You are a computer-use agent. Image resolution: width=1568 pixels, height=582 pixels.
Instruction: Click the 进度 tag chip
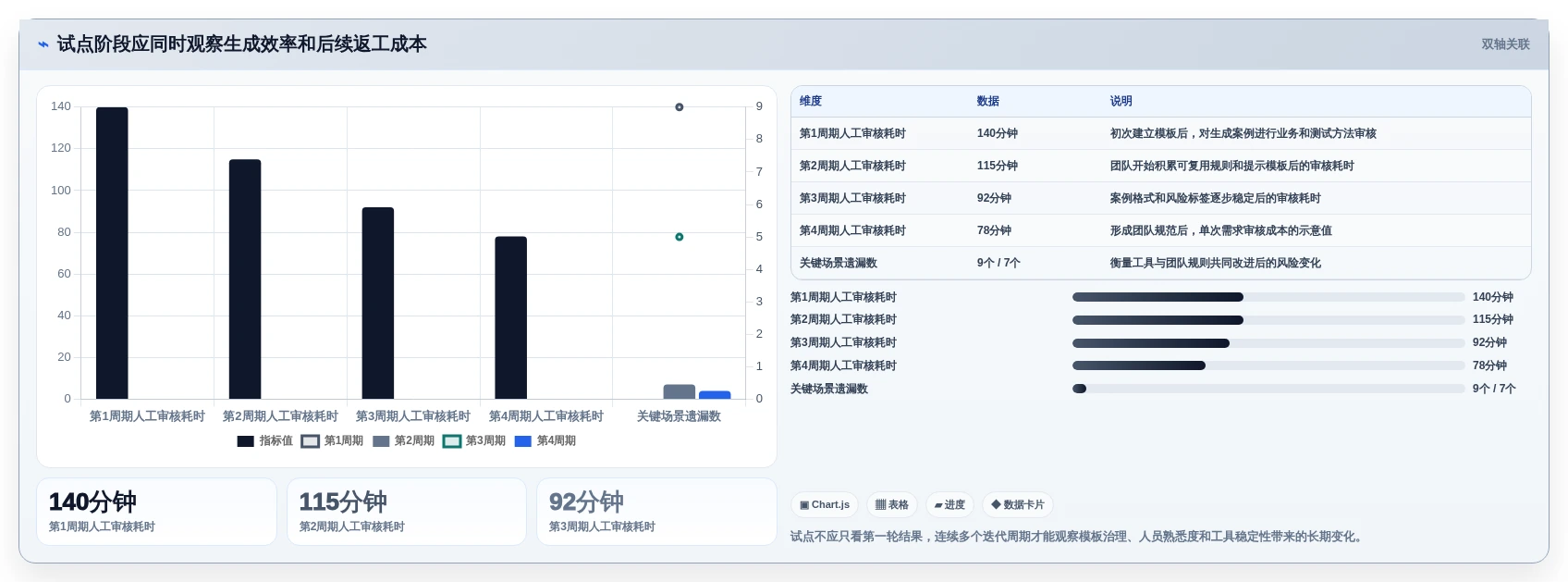click(949, 505)
